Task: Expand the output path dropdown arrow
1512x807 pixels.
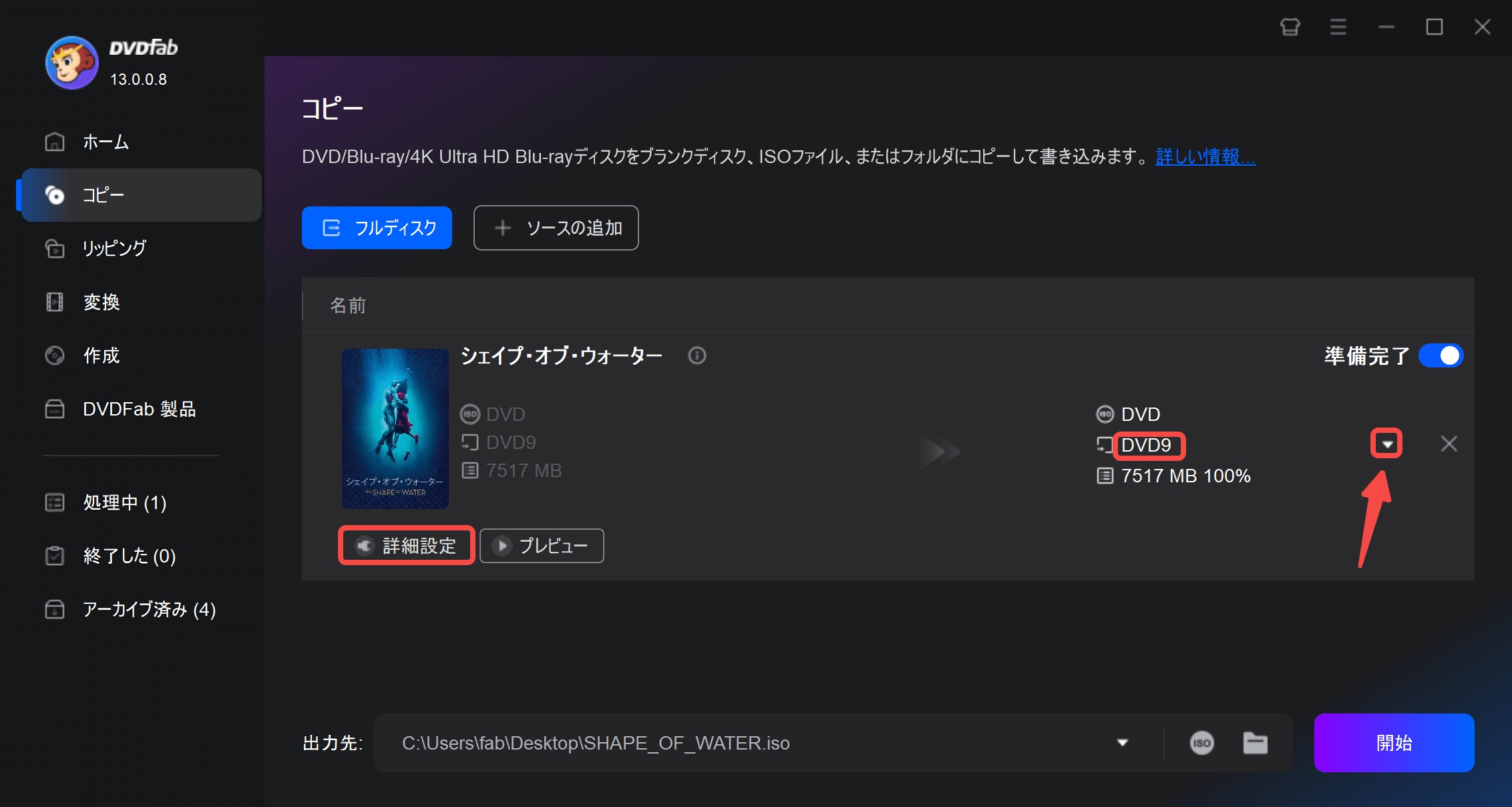Action: tap(1122, 743)
